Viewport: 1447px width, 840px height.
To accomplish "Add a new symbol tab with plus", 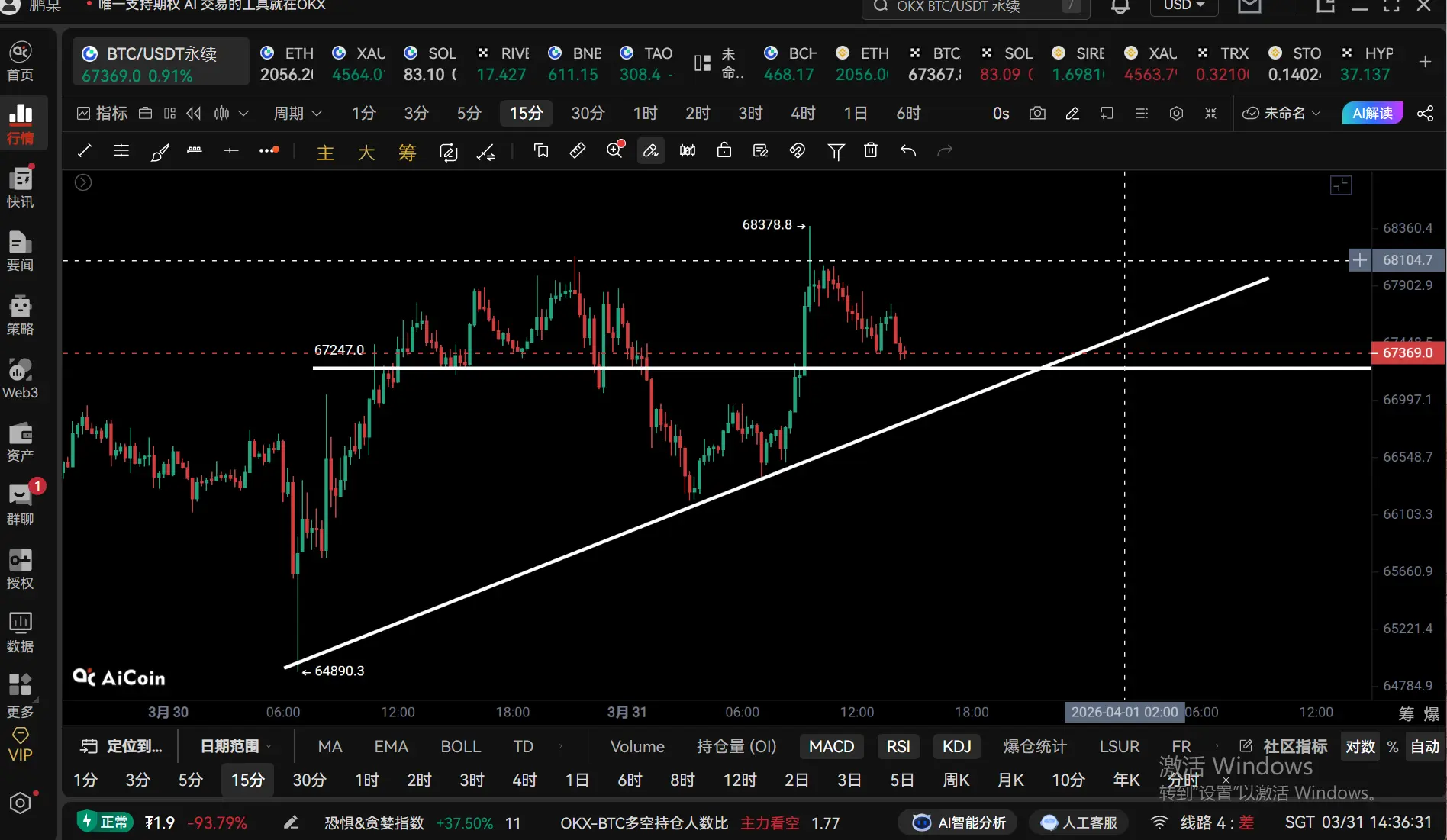I will 1425,62.
